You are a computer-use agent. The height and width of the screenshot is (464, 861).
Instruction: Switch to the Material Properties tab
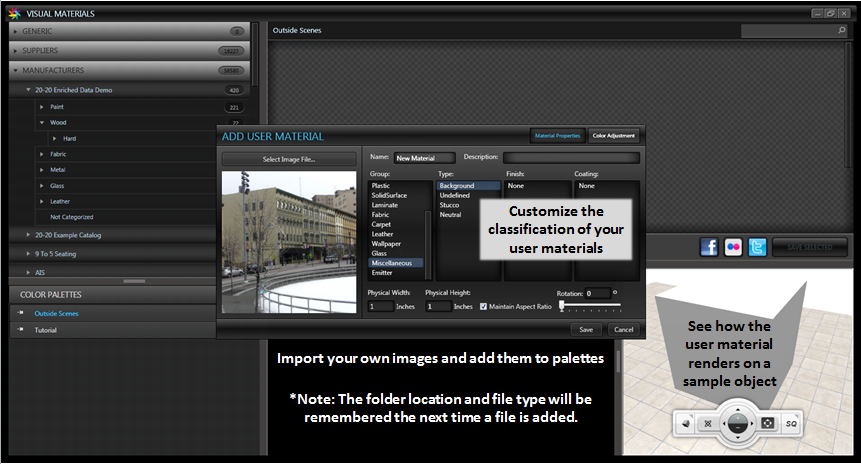pos(557,136)
